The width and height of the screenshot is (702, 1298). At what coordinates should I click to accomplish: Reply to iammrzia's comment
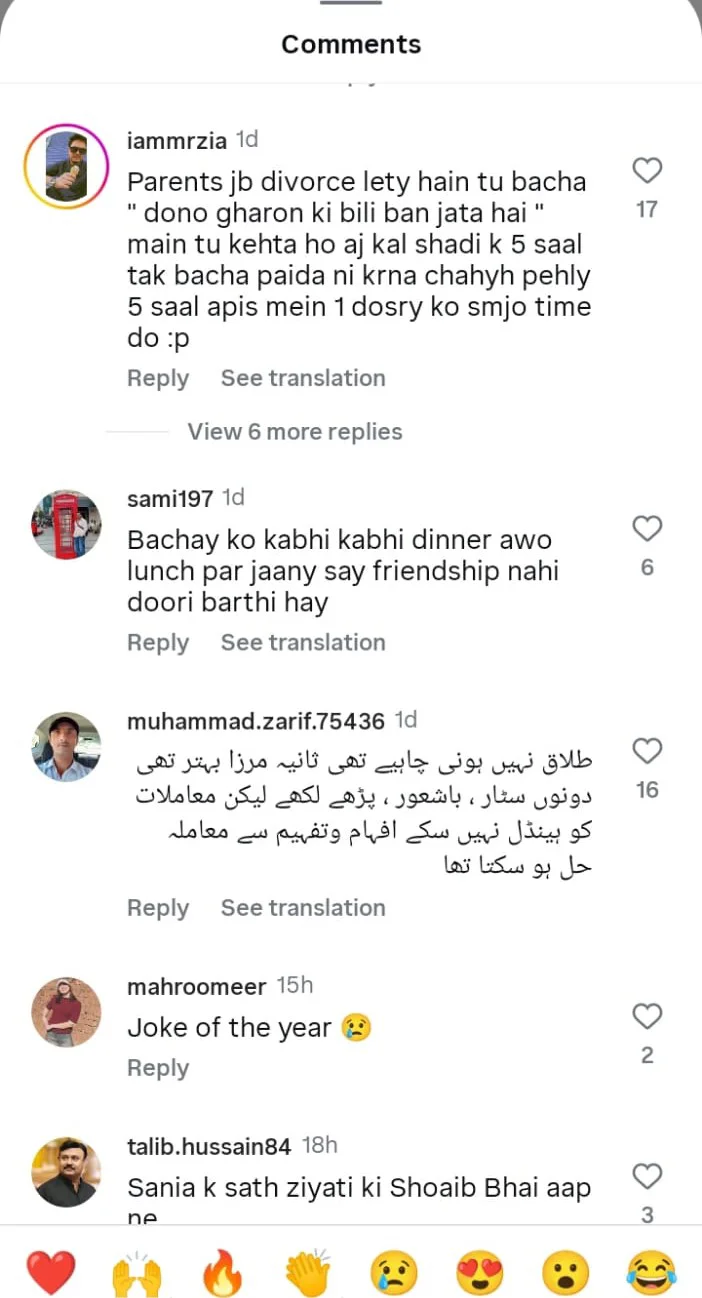point(158,379)
